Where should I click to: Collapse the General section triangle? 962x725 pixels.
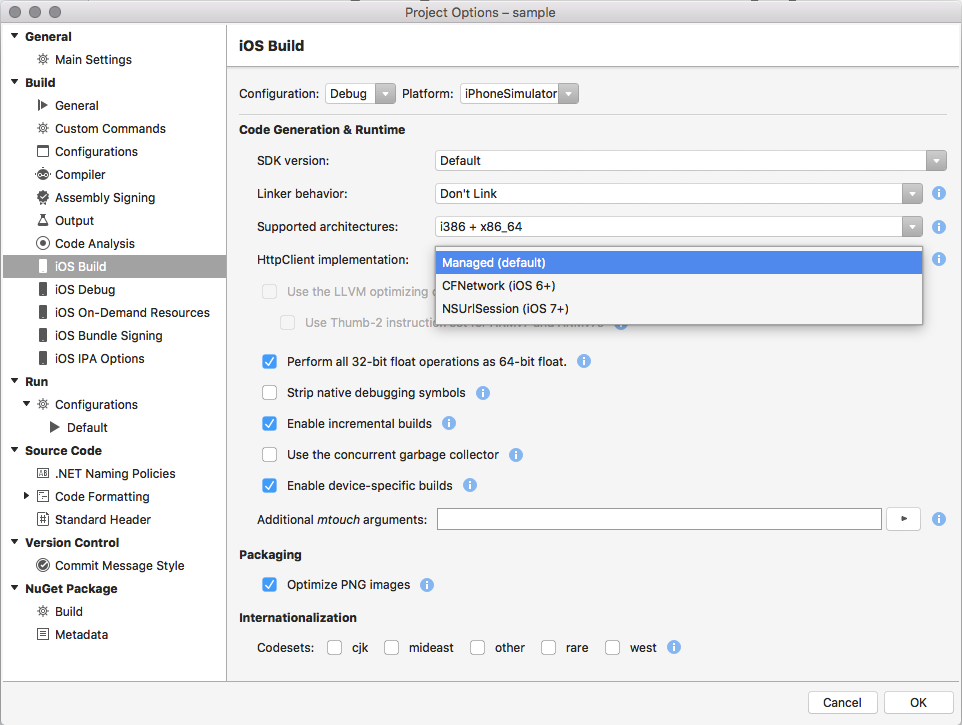pyautogui.click(x=15, y=36)
